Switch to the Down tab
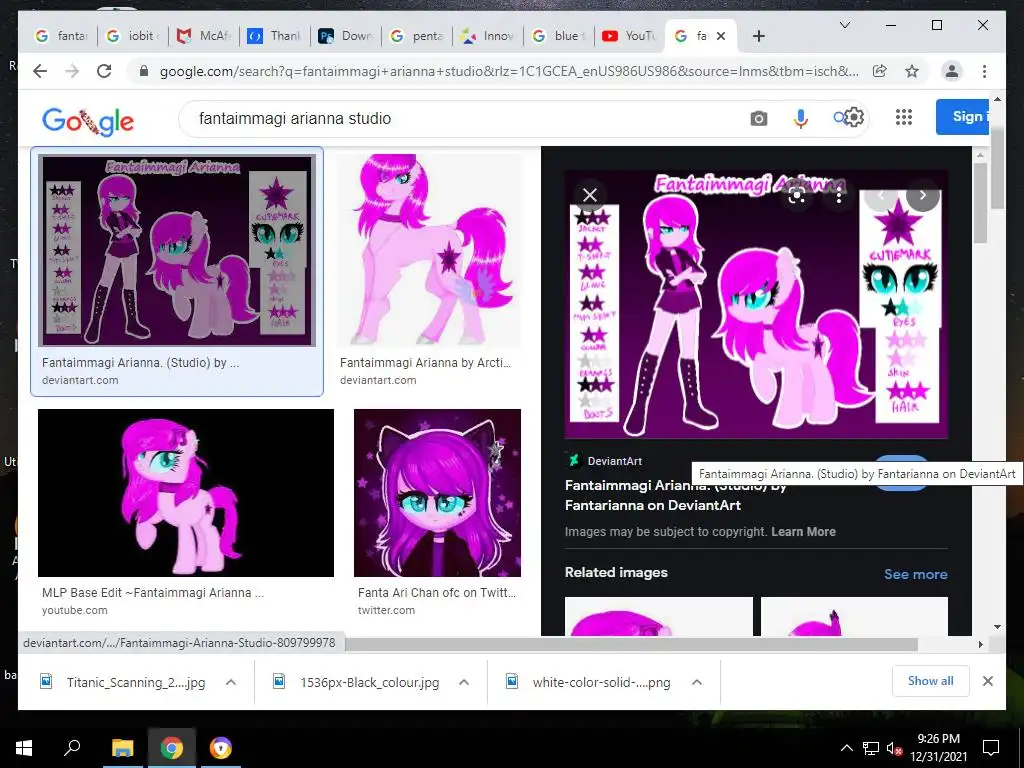Screen dimensions: 1024x768 pos(345,36)
